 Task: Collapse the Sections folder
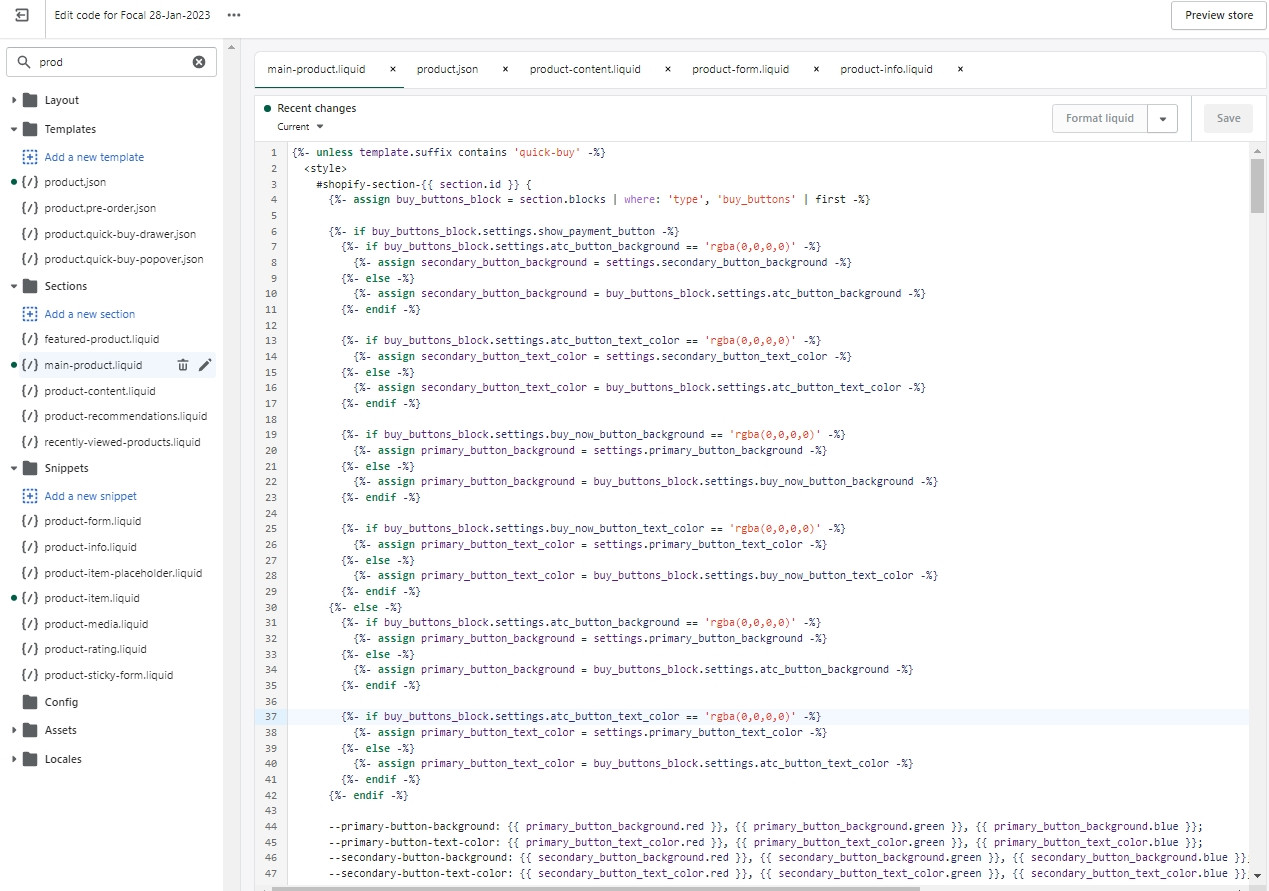point(14,286)
